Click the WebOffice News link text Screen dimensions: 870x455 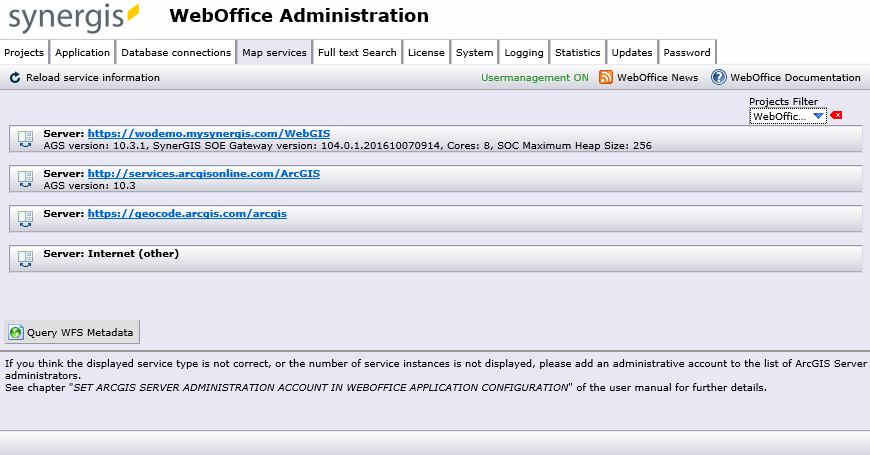click(657, 78)
